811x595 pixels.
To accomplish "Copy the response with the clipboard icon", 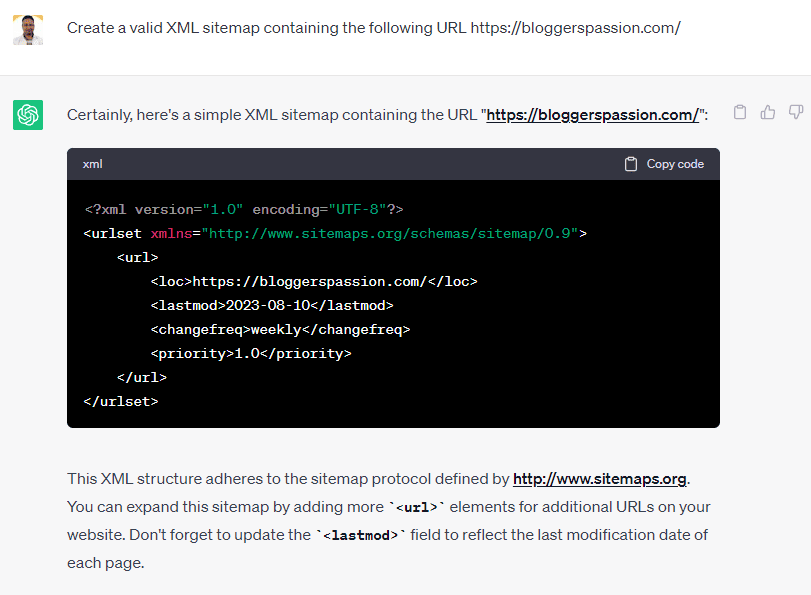I will pyautogui.click(x=740, y=112).
